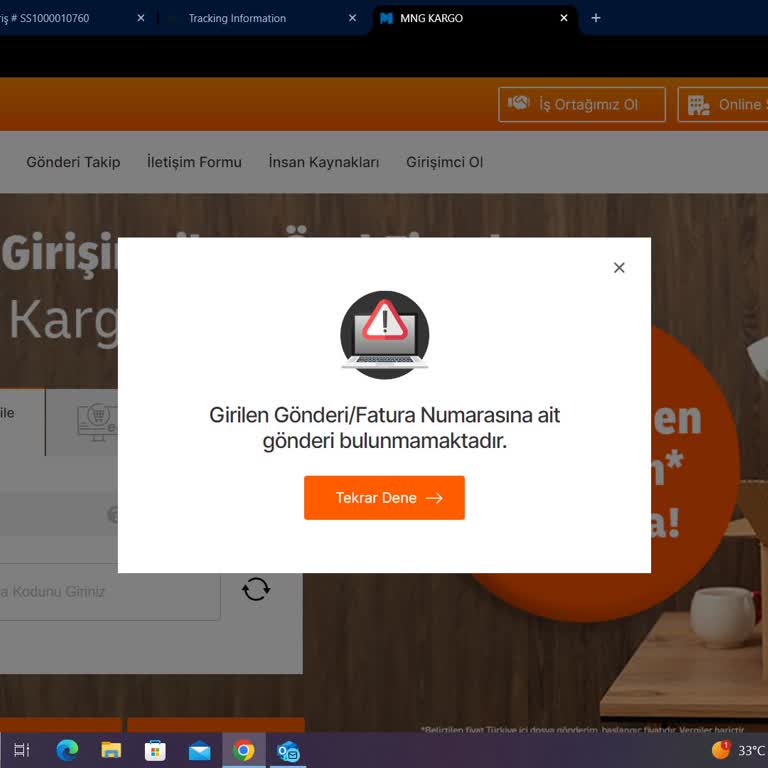Screen dimensions: 768x768
Task: Click the warning laptop icon in dialog
Action: tap(384, 335)
